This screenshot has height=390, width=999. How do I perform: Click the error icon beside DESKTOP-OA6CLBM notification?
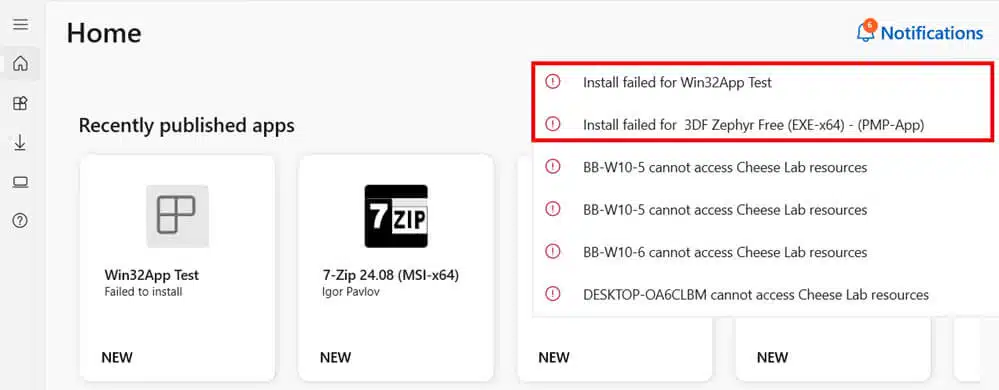[552, 294]
